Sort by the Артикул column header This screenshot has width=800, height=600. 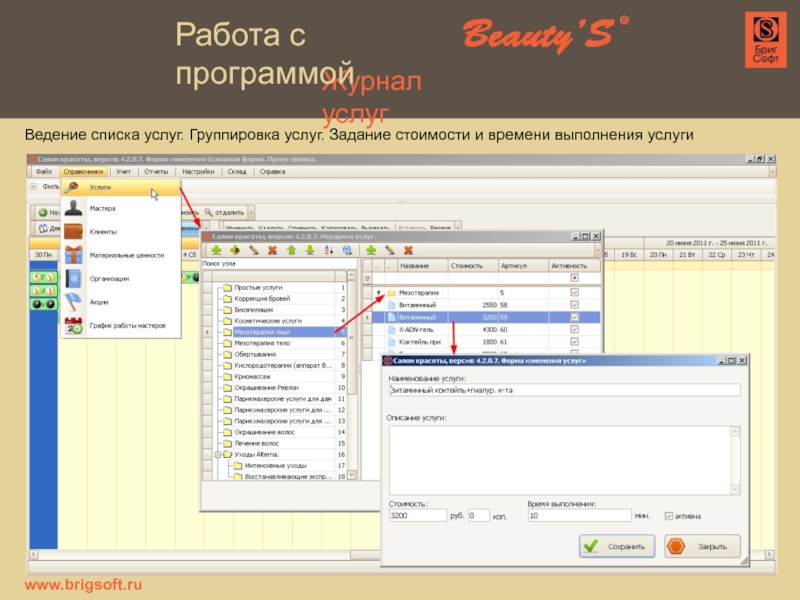pos(523,266)
